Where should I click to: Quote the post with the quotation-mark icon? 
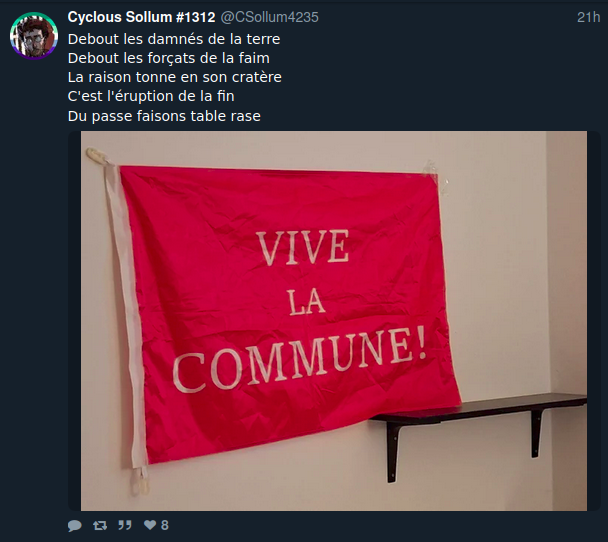[125, 525]
